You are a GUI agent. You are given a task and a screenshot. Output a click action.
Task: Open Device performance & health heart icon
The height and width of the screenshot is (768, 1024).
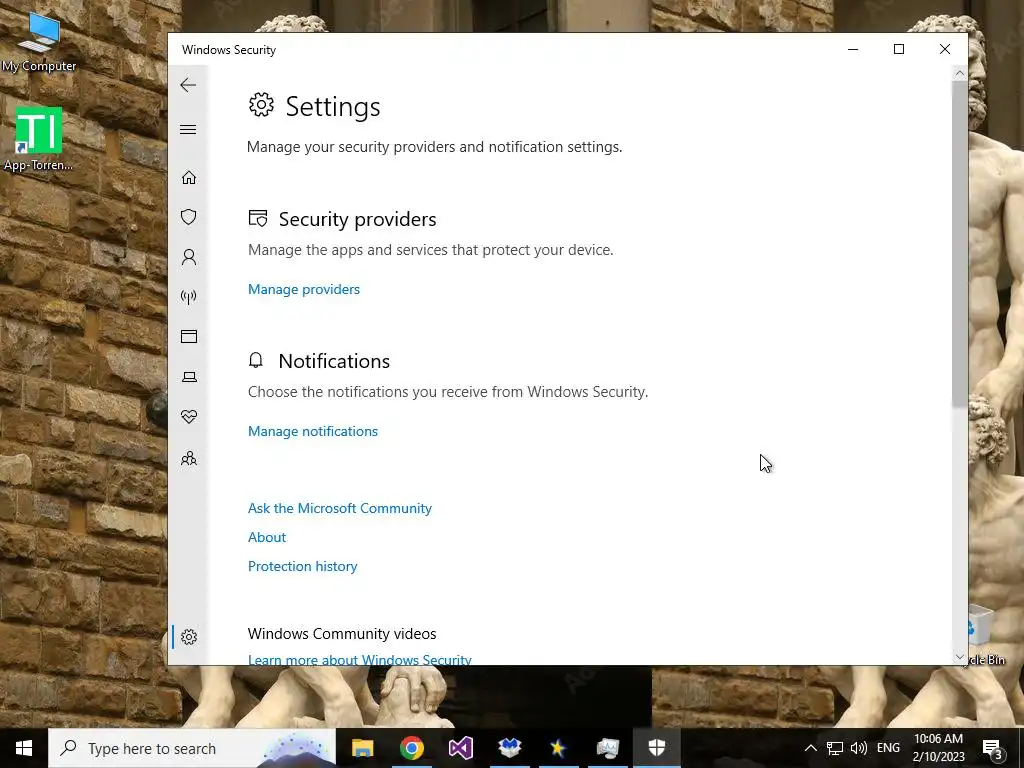[189, 417]
